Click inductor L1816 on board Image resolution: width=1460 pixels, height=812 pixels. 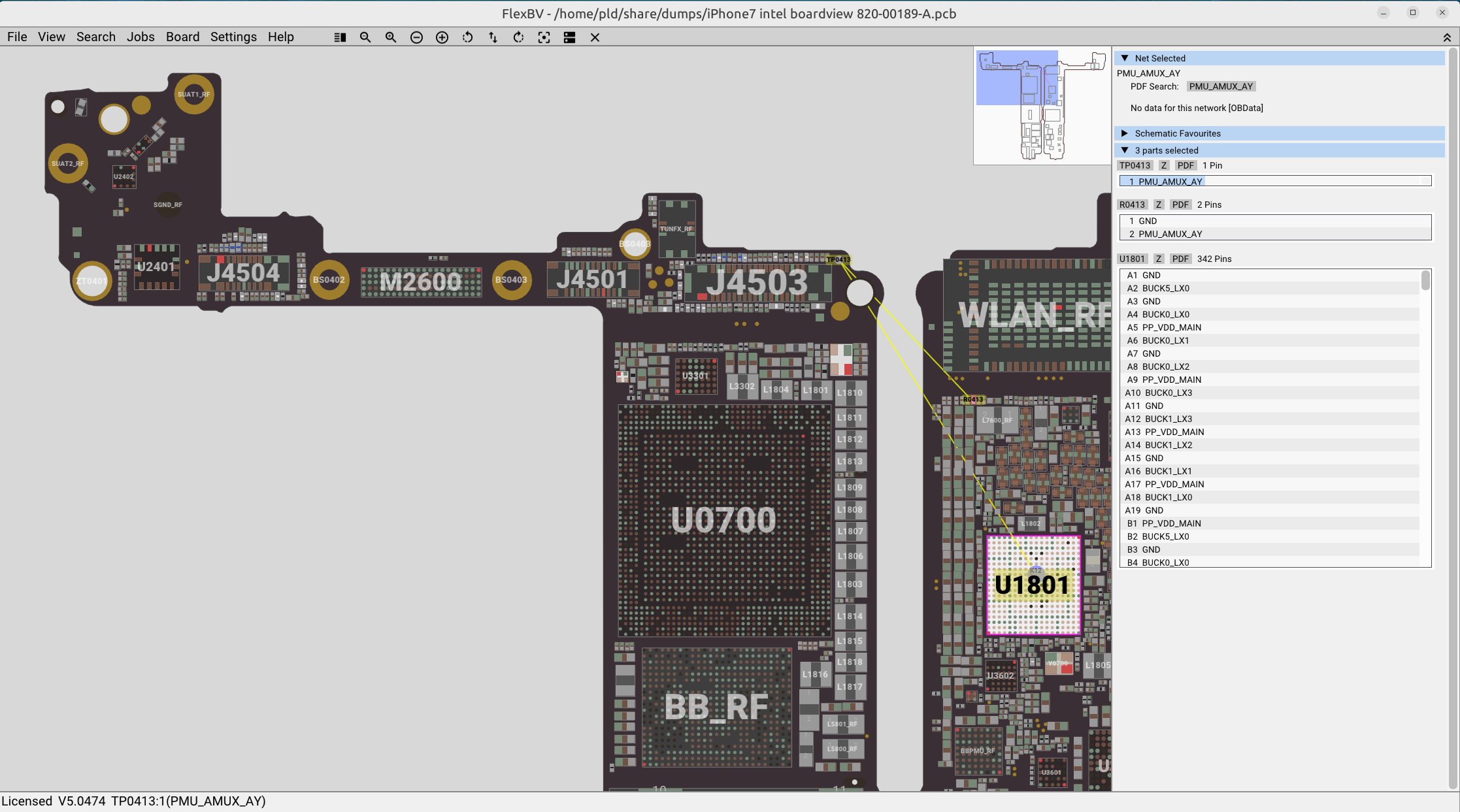point(815,674)
